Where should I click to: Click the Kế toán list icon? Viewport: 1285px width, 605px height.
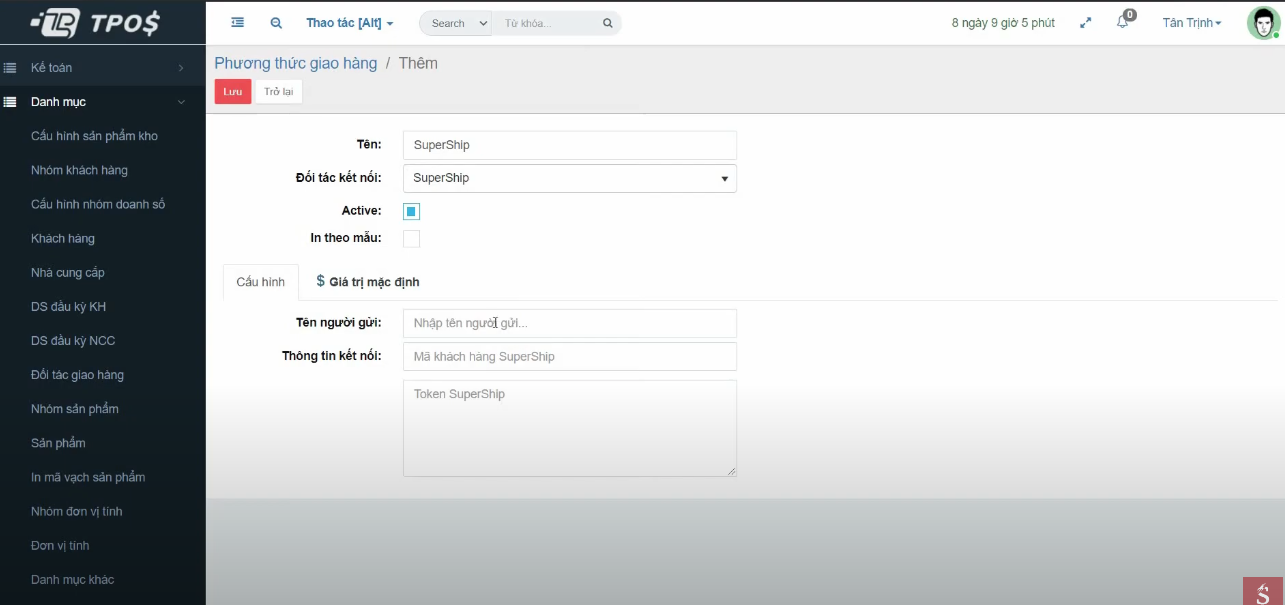[x=10, y=68]
